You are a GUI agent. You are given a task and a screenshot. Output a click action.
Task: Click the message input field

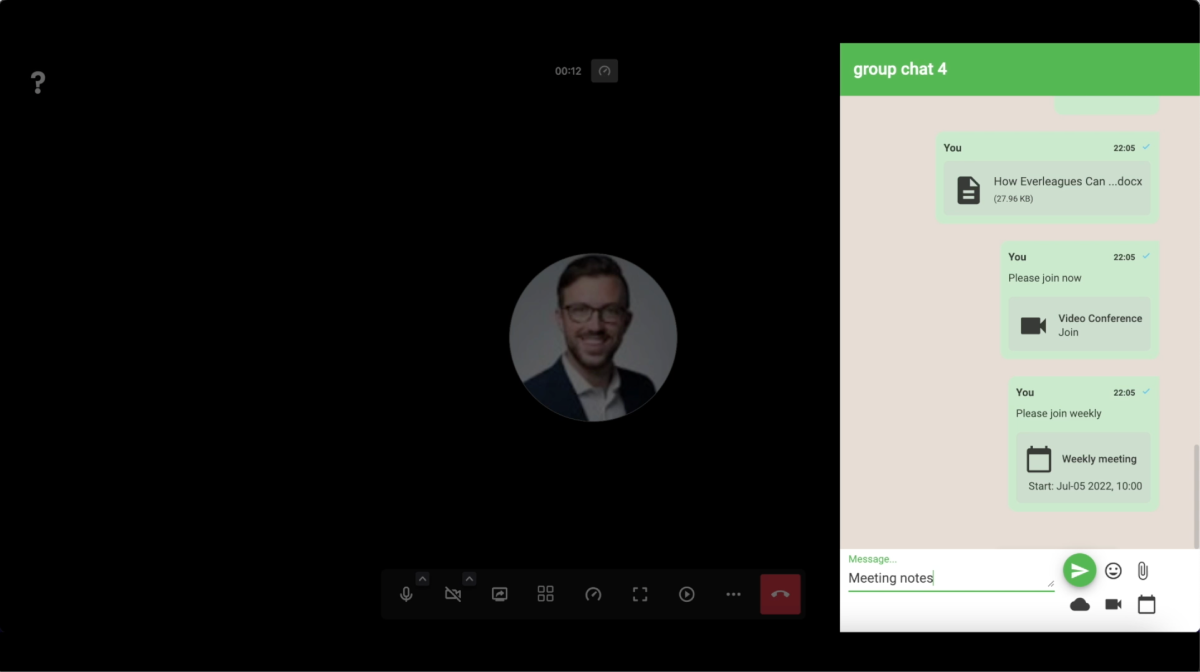click(x=950, y=578)
